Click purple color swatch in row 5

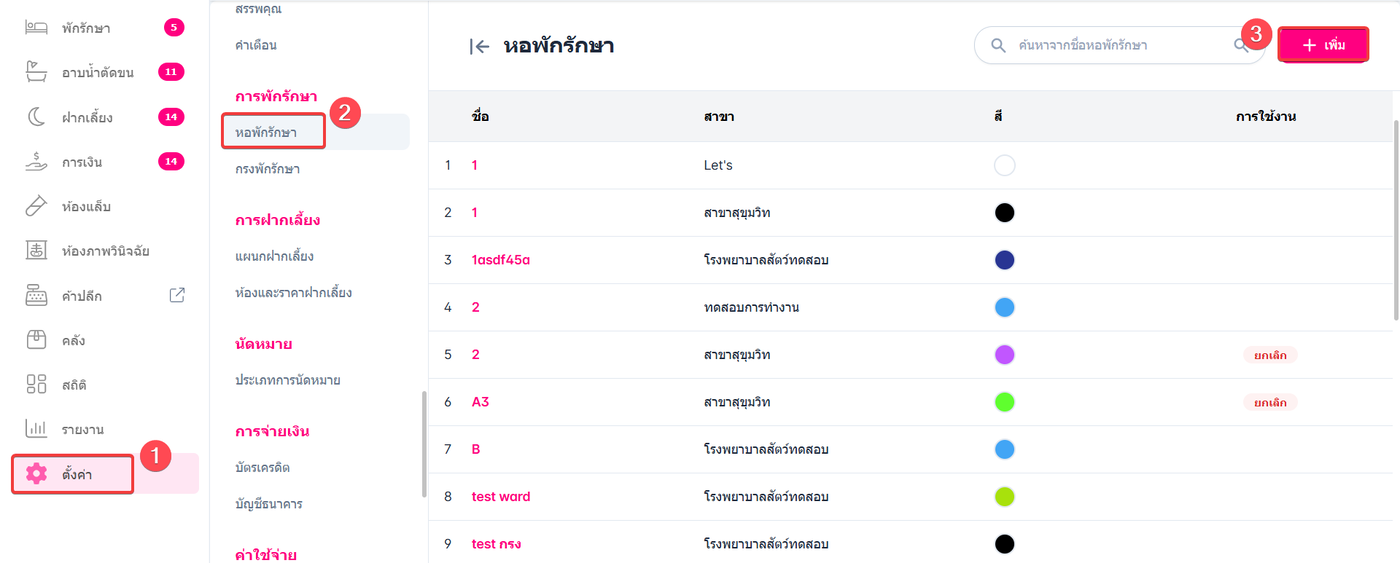coord(1005,355)
